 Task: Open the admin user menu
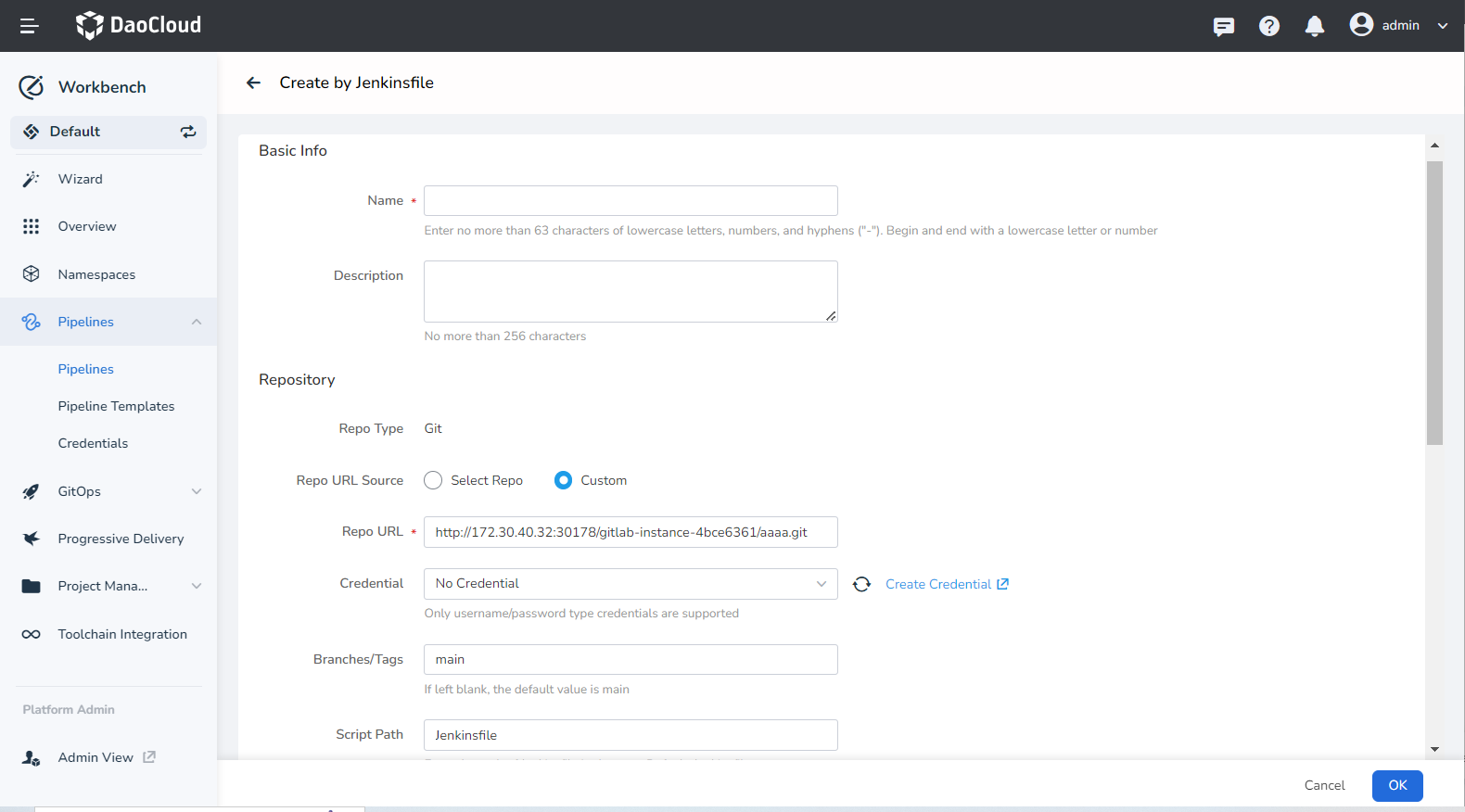(x=1398, y=26)
